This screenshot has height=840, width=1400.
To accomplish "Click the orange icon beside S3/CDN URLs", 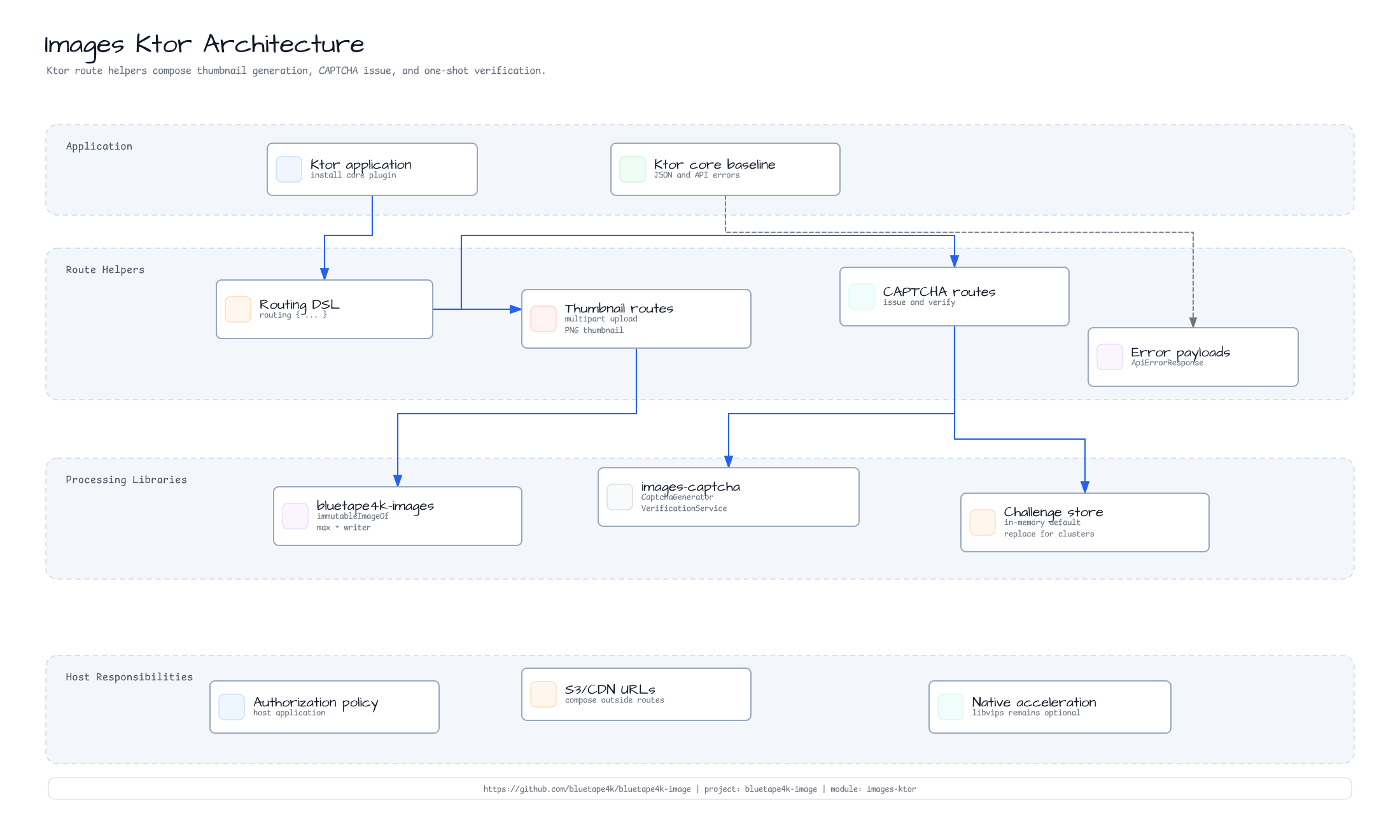I will pos(543,694).
